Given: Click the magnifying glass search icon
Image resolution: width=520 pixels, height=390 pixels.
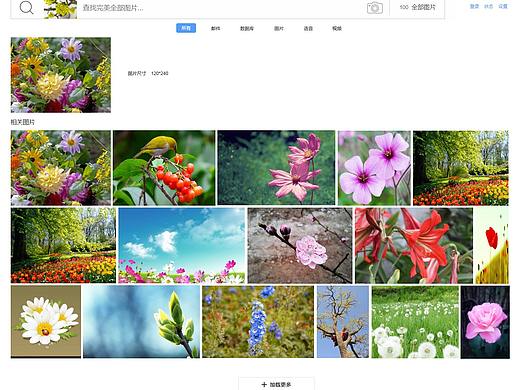Looking at the screenshot, I should [x=26, y=7].
